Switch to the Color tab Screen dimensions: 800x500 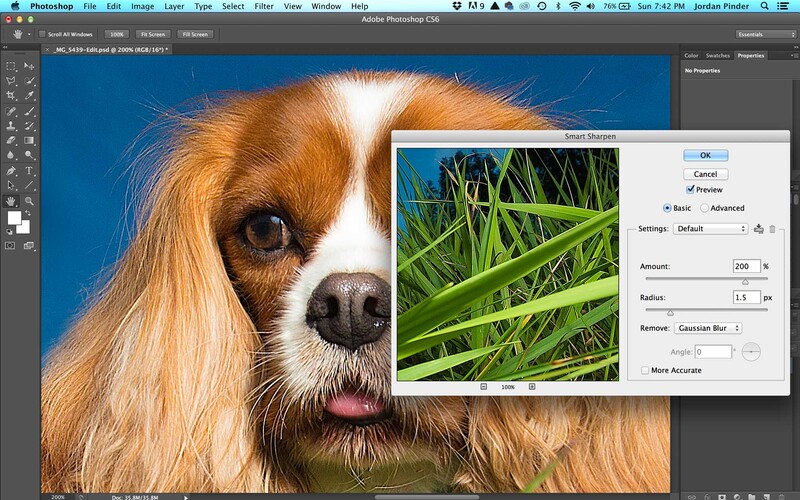point(691,55)
